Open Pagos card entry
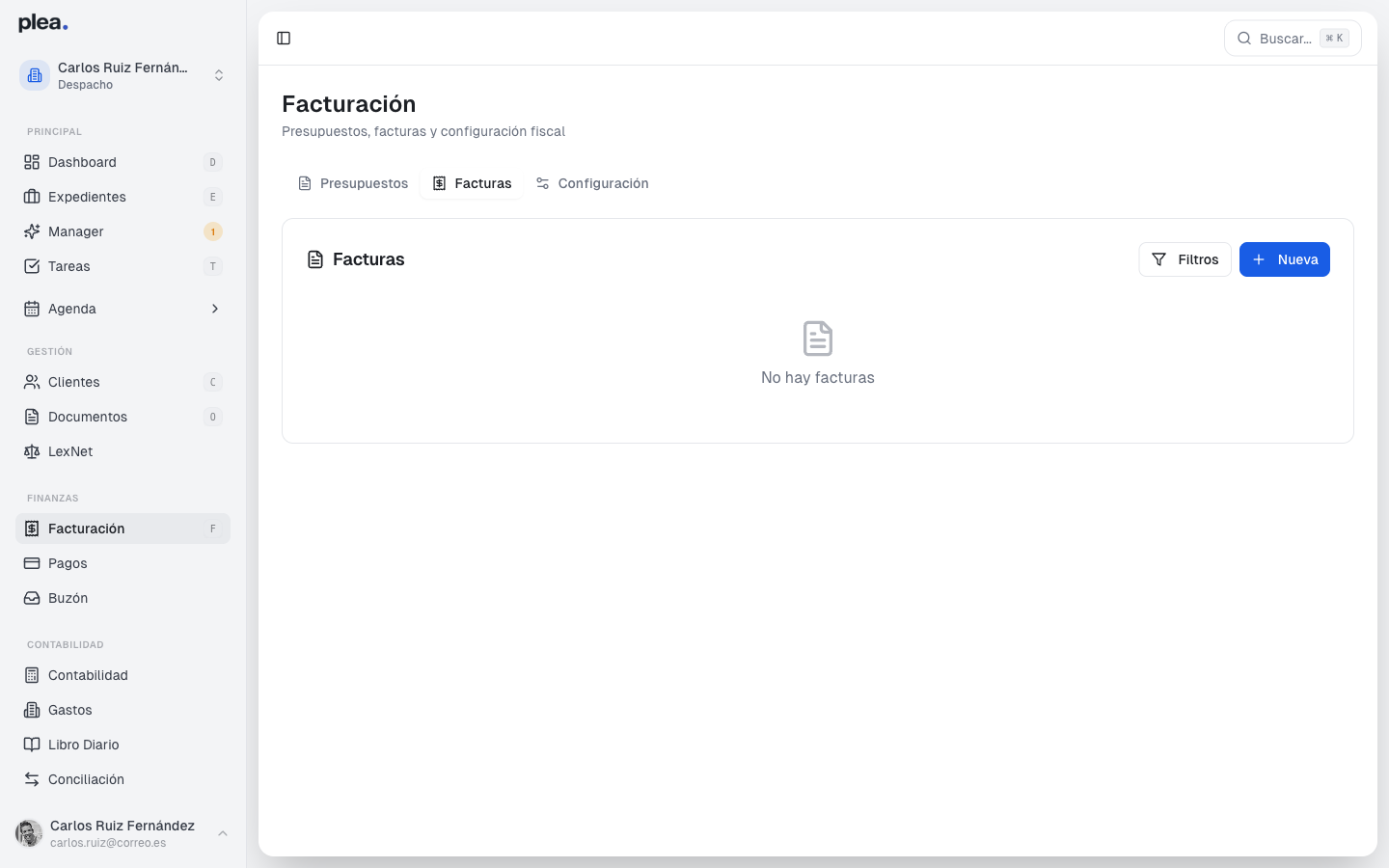Image resolution: width=1389 pixels, height=868 pixels. click(x=123, y=563)
